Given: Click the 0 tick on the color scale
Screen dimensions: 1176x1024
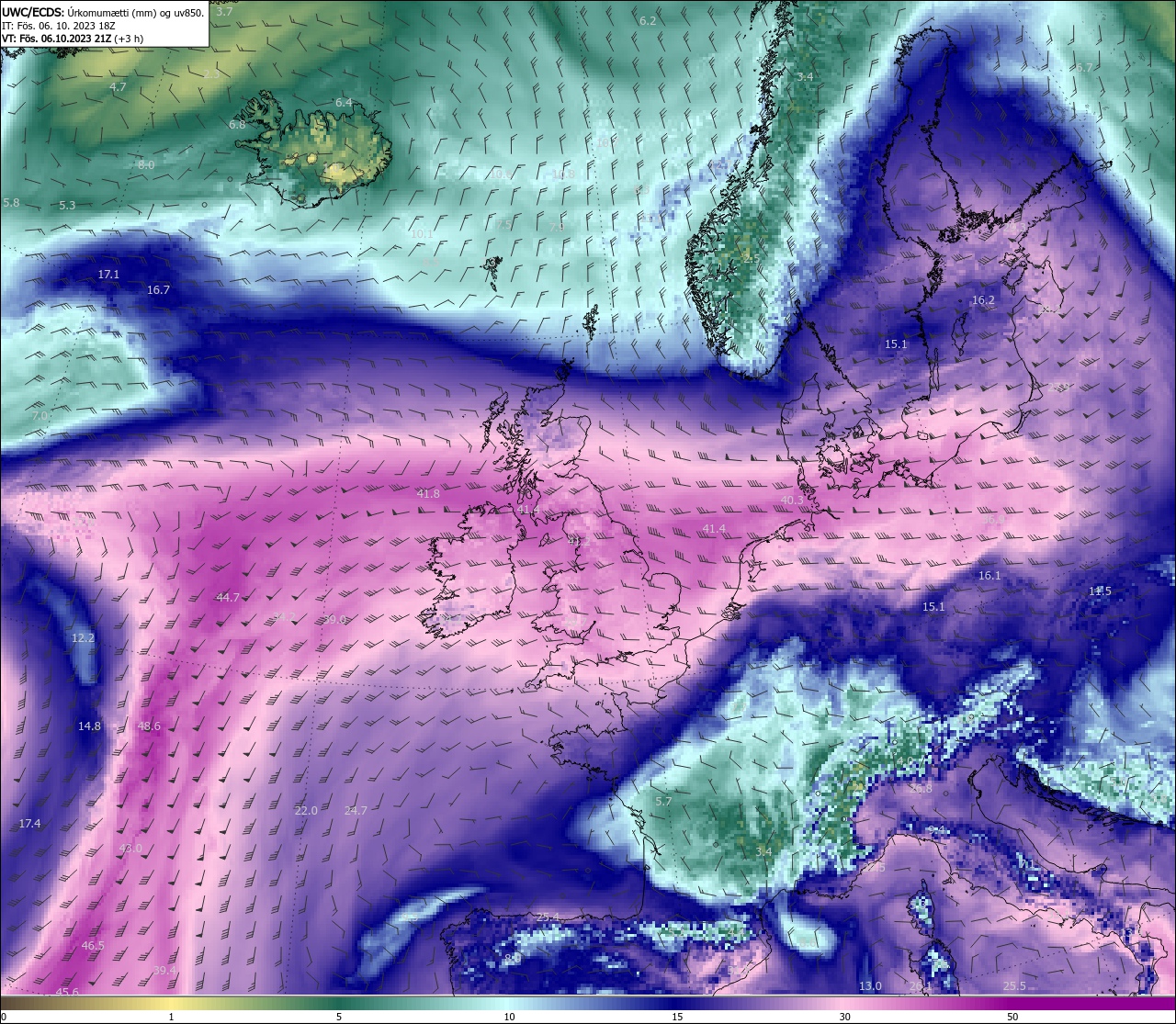Looking at the screenshot, I should click(x=4, y=1017).
